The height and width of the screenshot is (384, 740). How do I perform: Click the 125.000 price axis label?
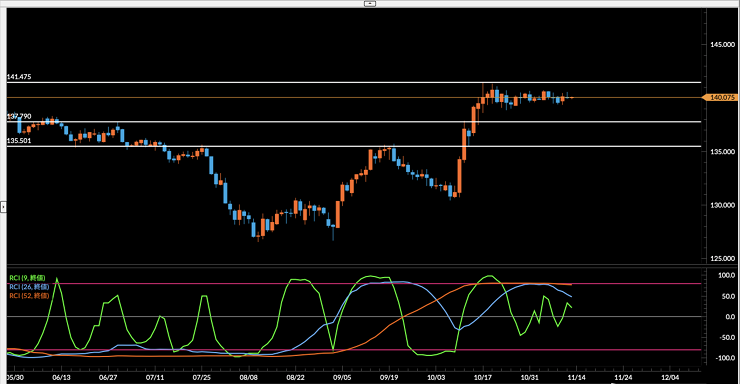[x=723, y=259]
